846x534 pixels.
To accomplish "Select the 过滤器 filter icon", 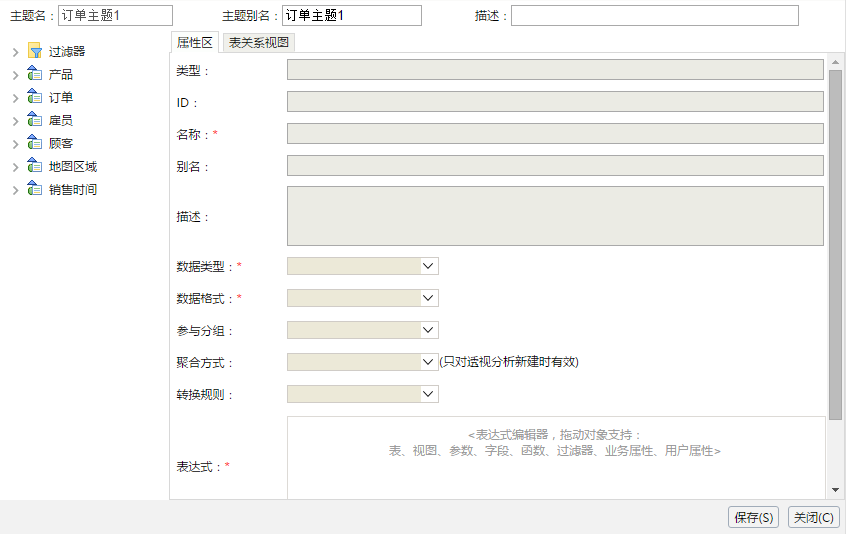I will (35, 51).
